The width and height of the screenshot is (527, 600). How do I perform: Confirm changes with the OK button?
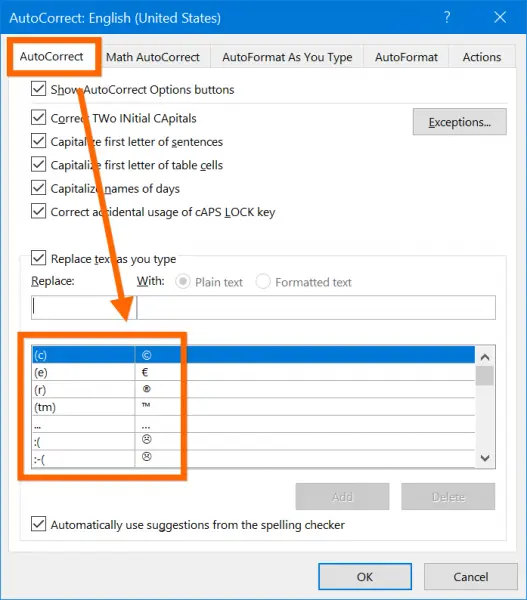(365, 577)
